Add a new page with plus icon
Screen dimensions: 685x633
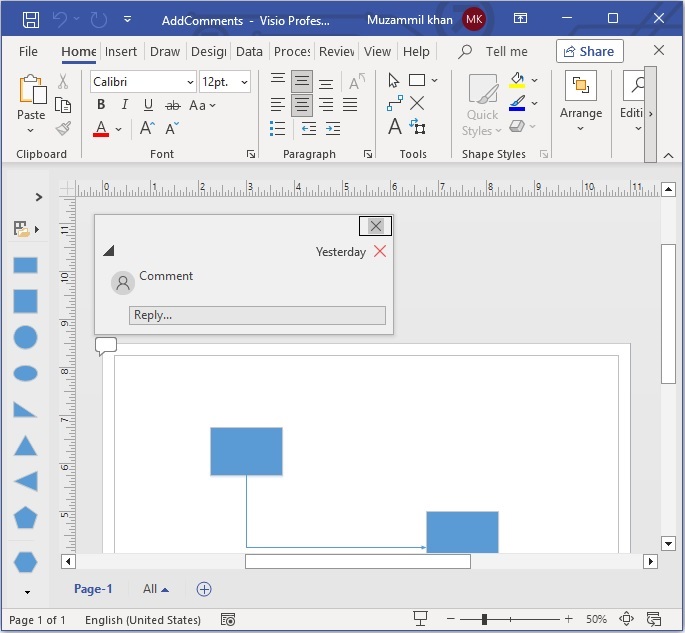[x=204, y=589]
